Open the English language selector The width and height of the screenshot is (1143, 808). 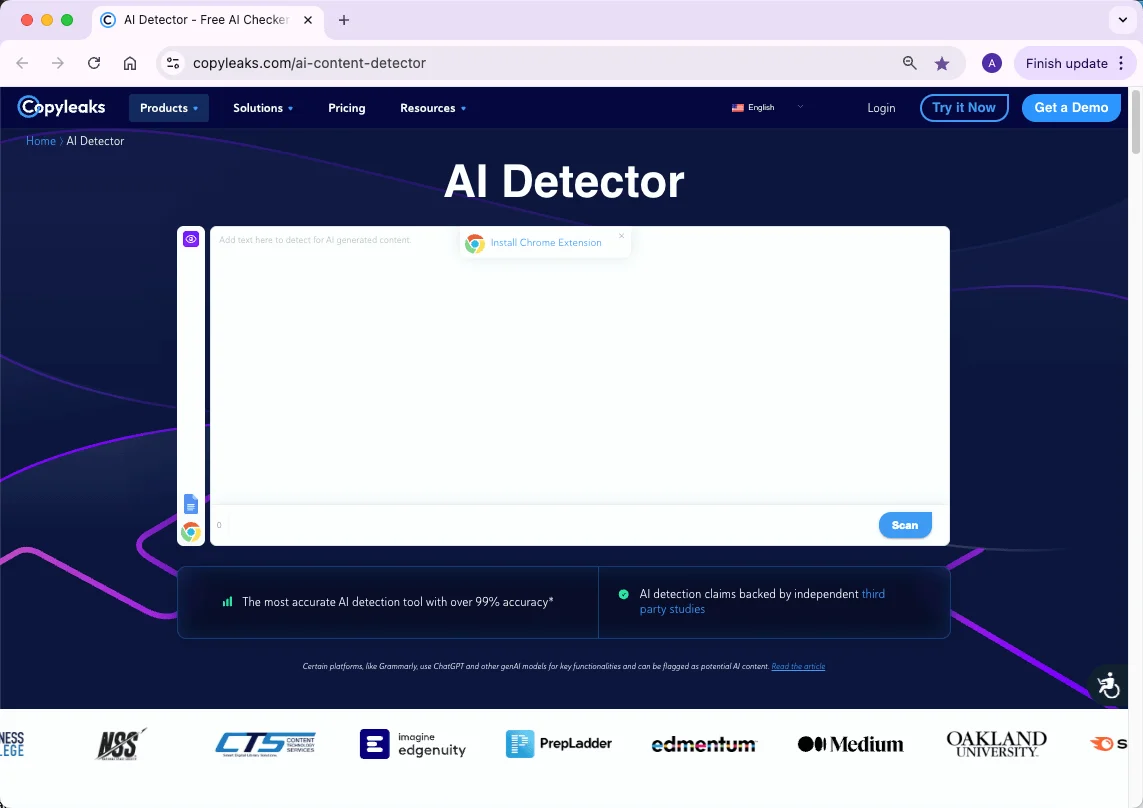coord(767,107)
